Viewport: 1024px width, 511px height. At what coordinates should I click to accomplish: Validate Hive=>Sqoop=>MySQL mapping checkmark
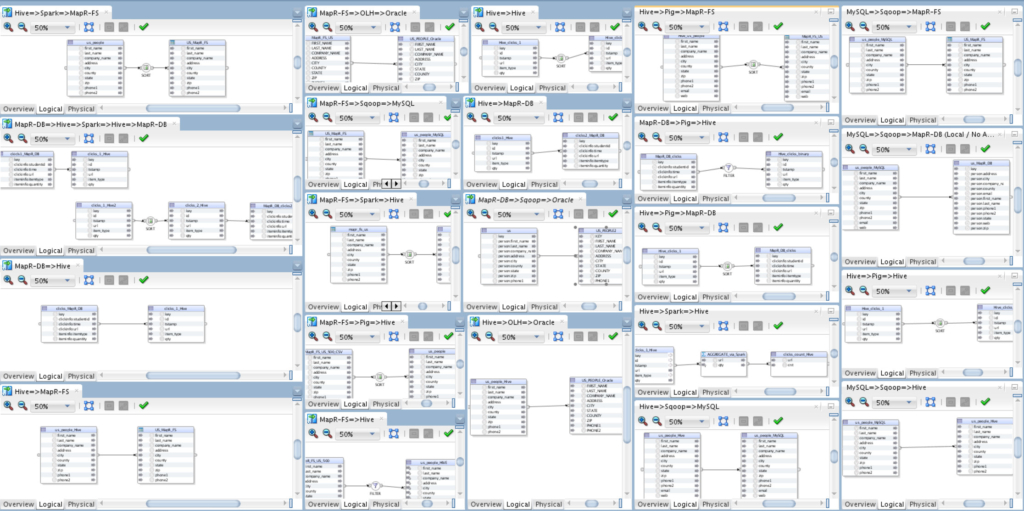[778, 421]
